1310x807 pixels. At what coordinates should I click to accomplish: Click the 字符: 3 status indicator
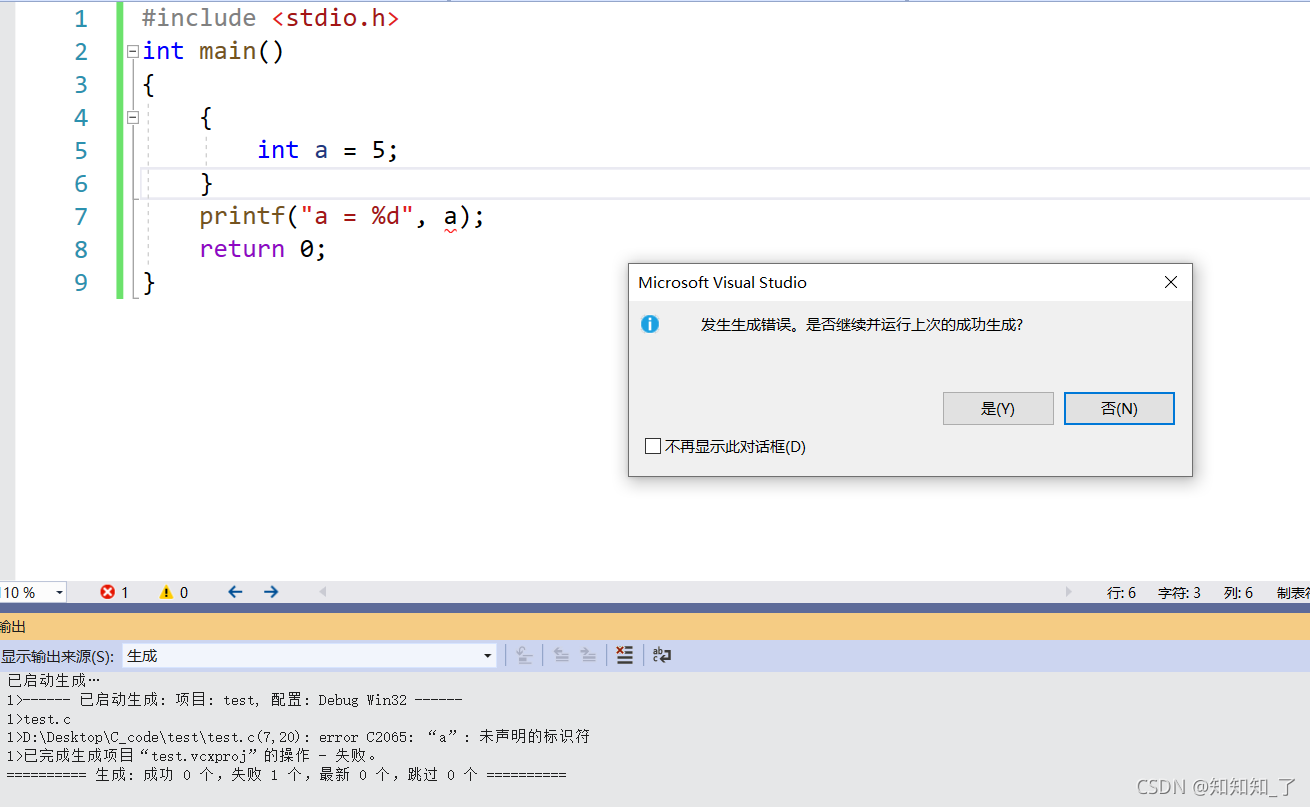click(1179, 592)
